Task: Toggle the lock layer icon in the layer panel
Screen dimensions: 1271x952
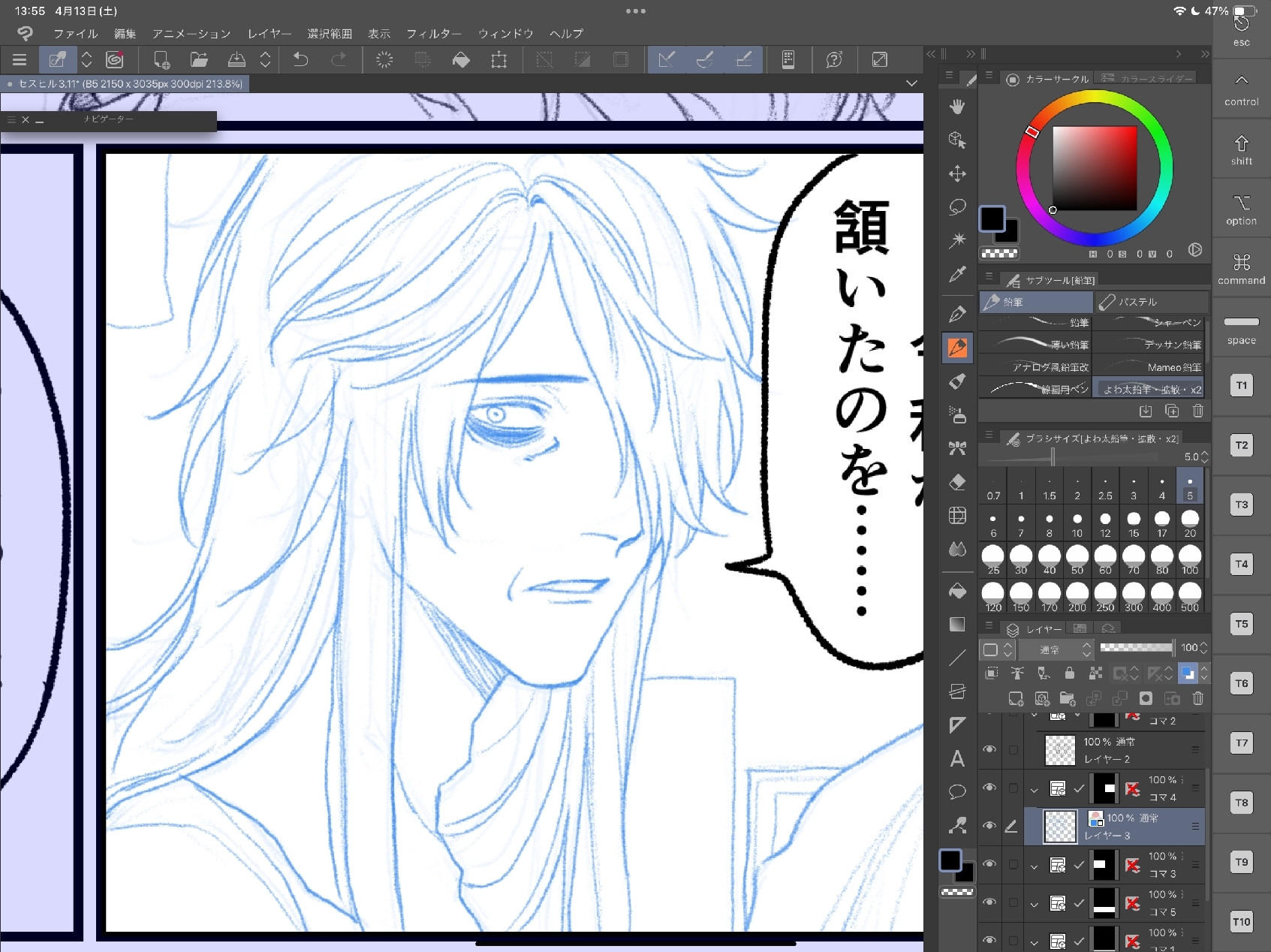Action: [x=1069, y=673]
